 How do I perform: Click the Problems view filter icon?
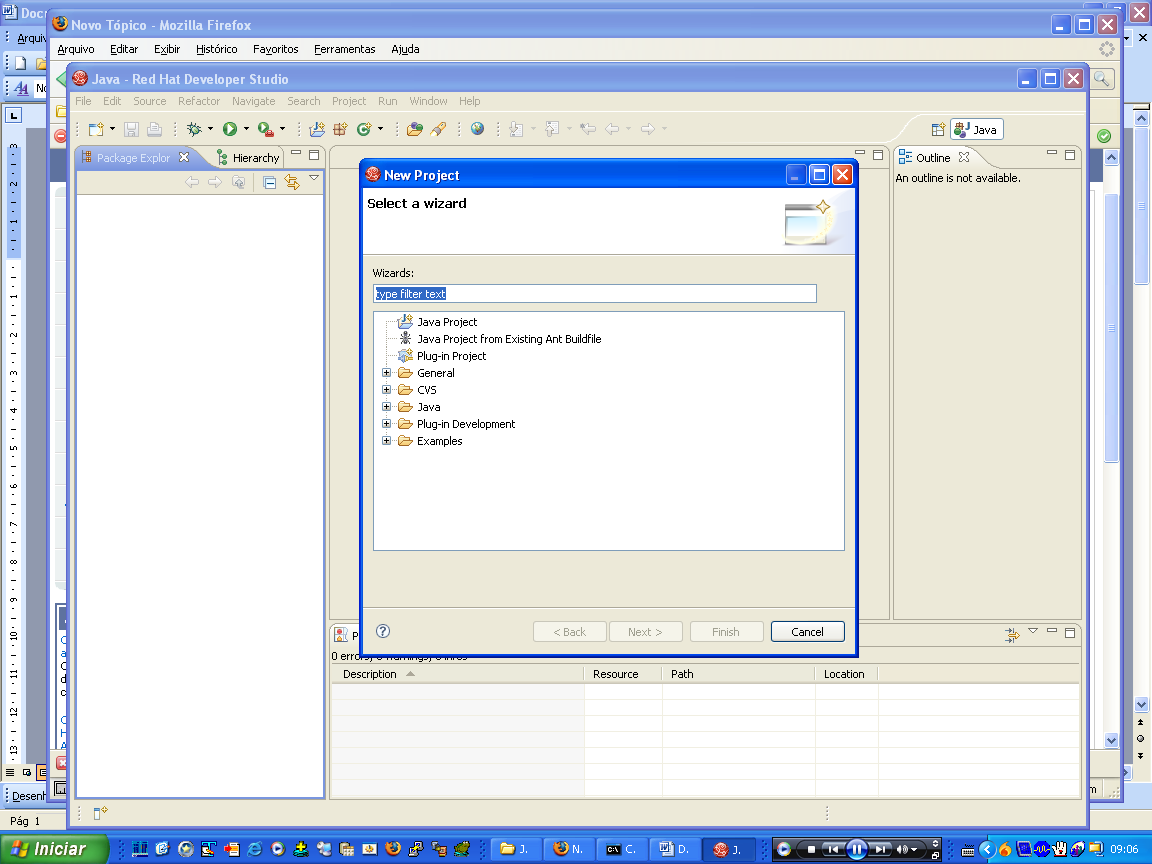click(1012, 635)
